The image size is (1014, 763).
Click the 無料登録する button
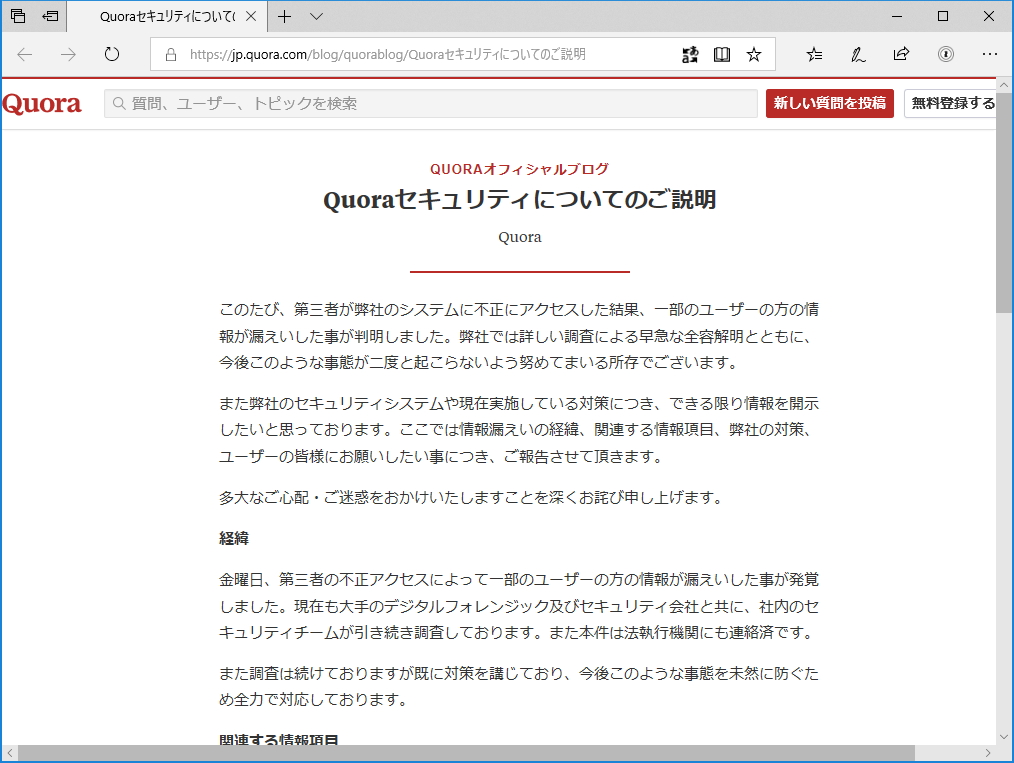952,103
